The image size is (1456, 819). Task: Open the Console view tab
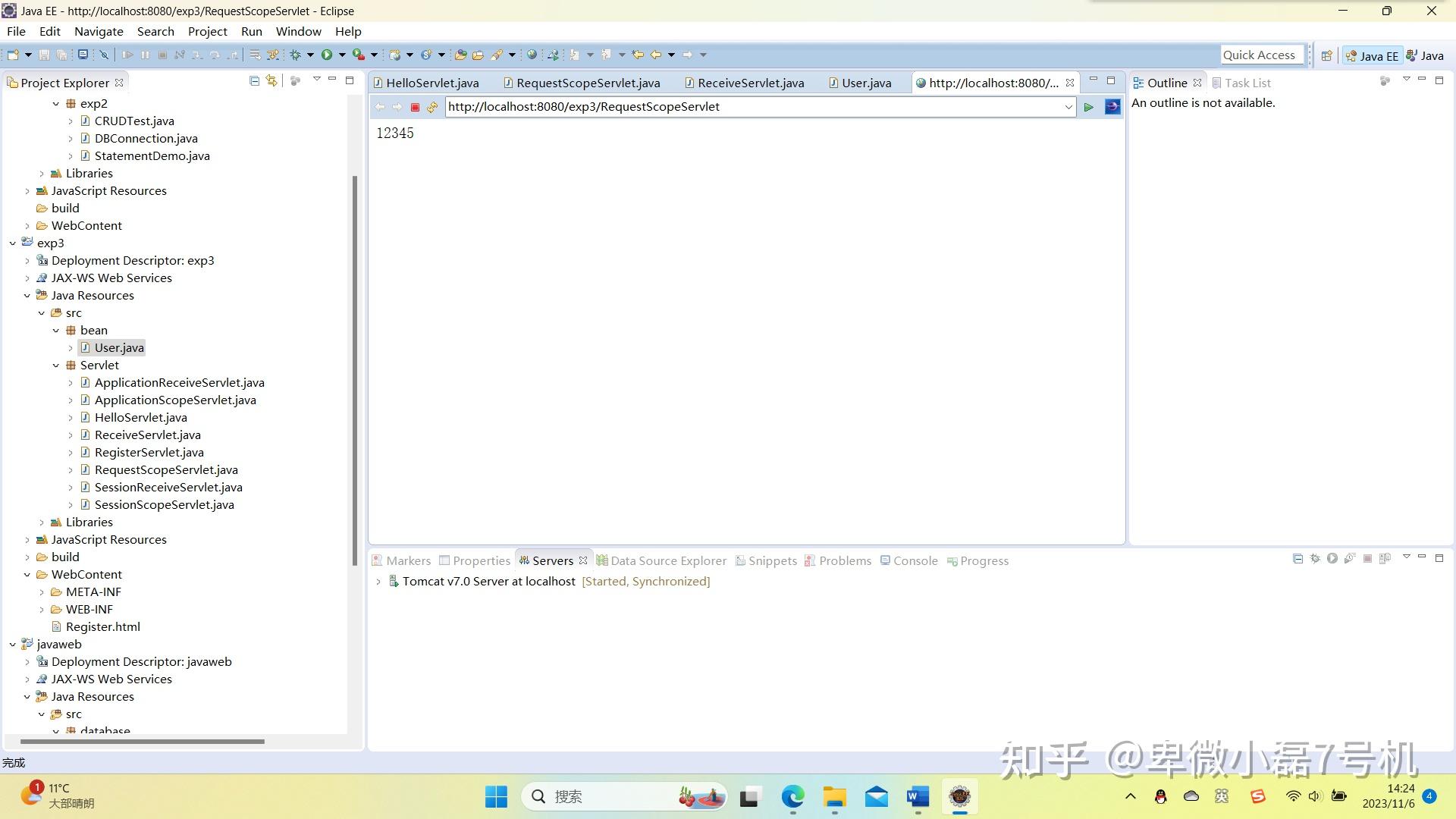[915, 560]
